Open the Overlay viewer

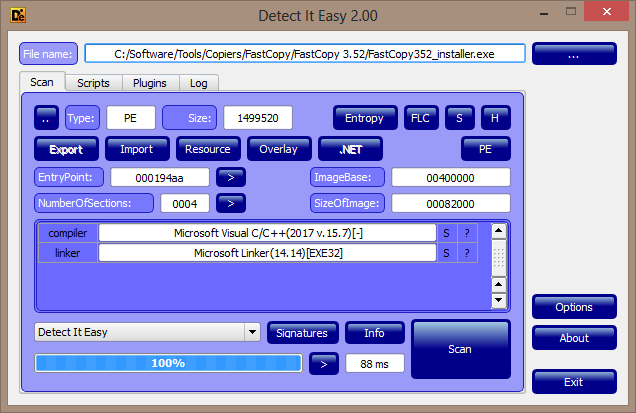tap(279, 149)
